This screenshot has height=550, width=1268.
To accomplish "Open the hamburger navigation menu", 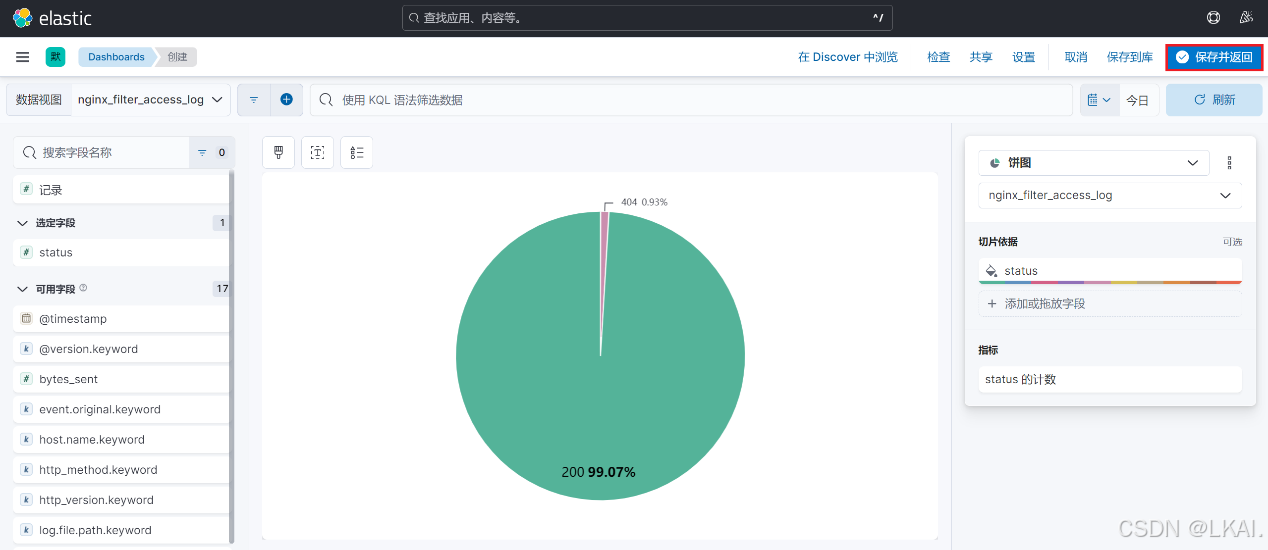I will point(22,57).
